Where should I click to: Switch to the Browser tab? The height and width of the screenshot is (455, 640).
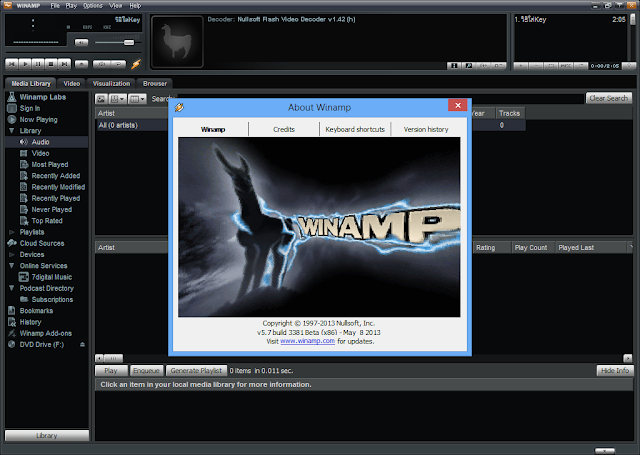tap(155, 83)
